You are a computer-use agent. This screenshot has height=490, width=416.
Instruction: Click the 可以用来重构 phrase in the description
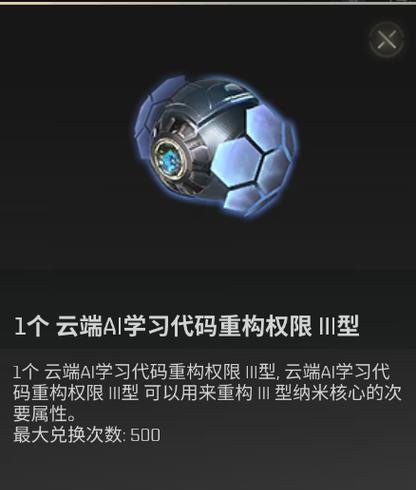coord(198,393)
